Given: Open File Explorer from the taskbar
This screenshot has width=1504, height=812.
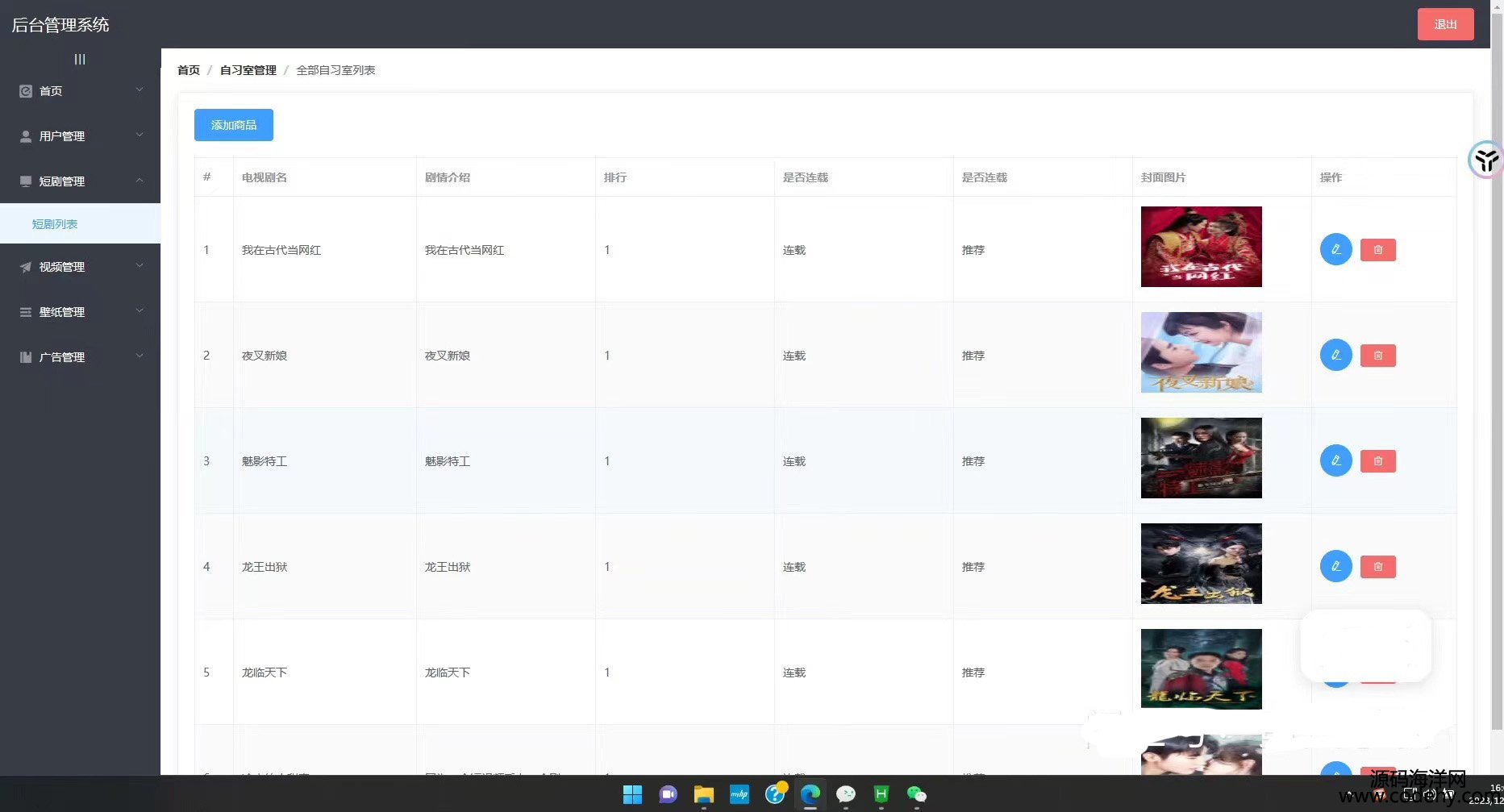Looking at the screenshot, I should point(703,794).
